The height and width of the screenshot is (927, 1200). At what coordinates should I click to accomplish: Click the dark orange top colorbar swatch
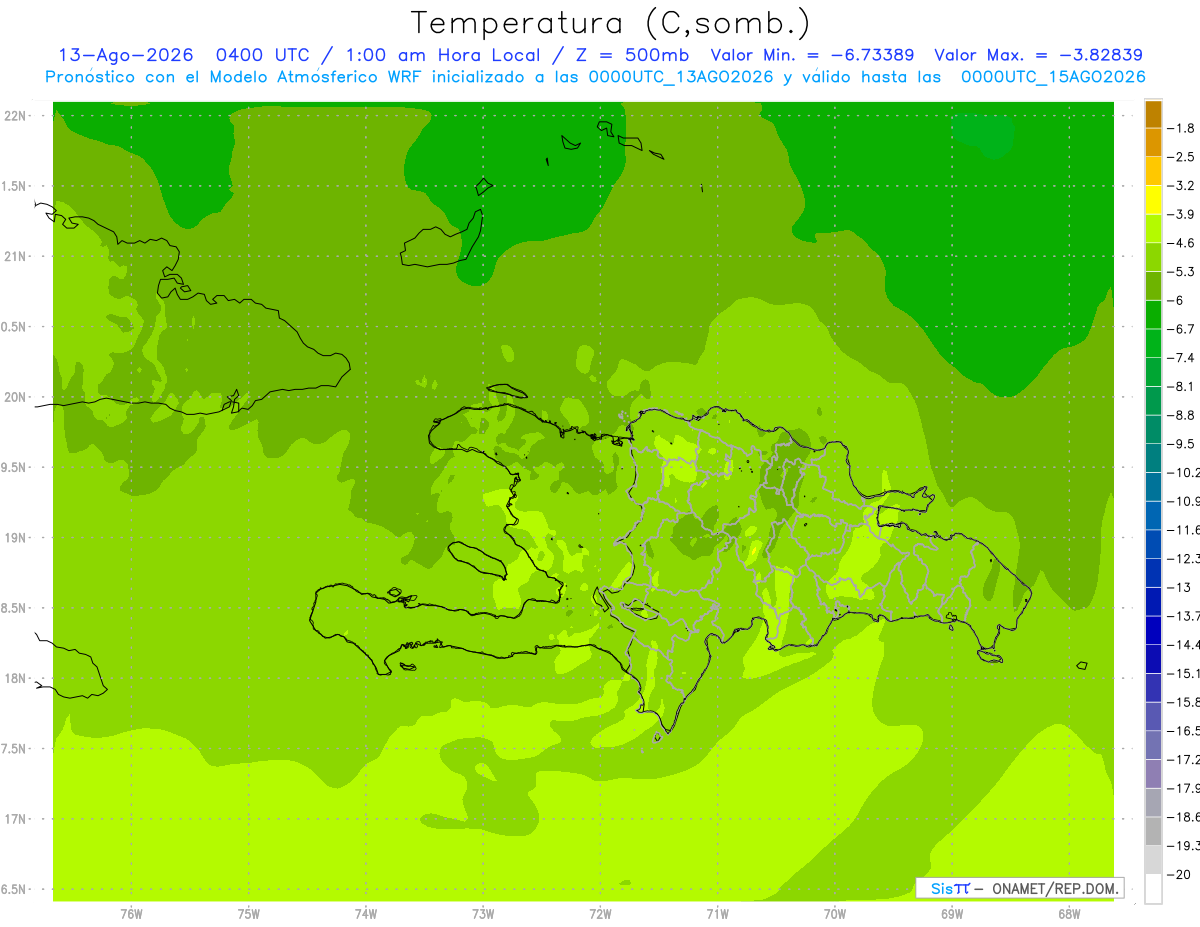tap(1153, 114)
